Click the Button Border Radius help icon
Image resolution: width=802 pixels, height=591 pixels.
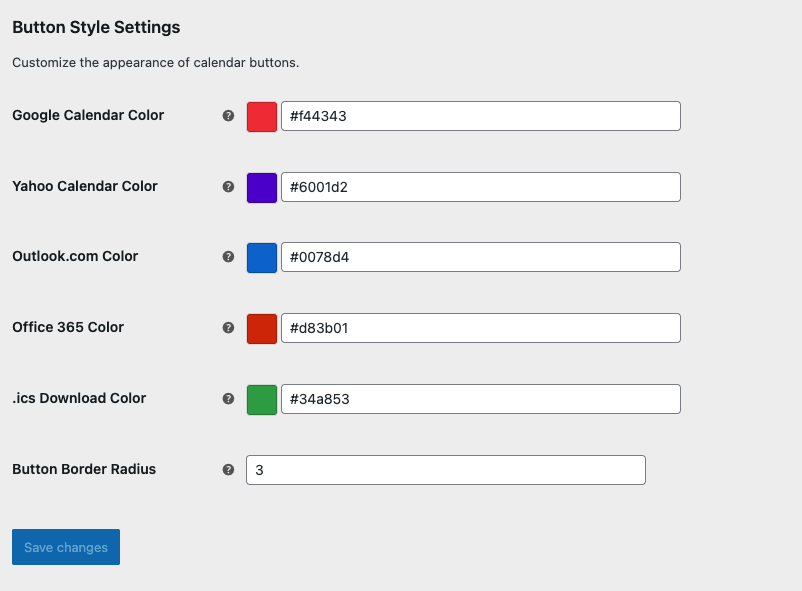[x=228, y=469]
